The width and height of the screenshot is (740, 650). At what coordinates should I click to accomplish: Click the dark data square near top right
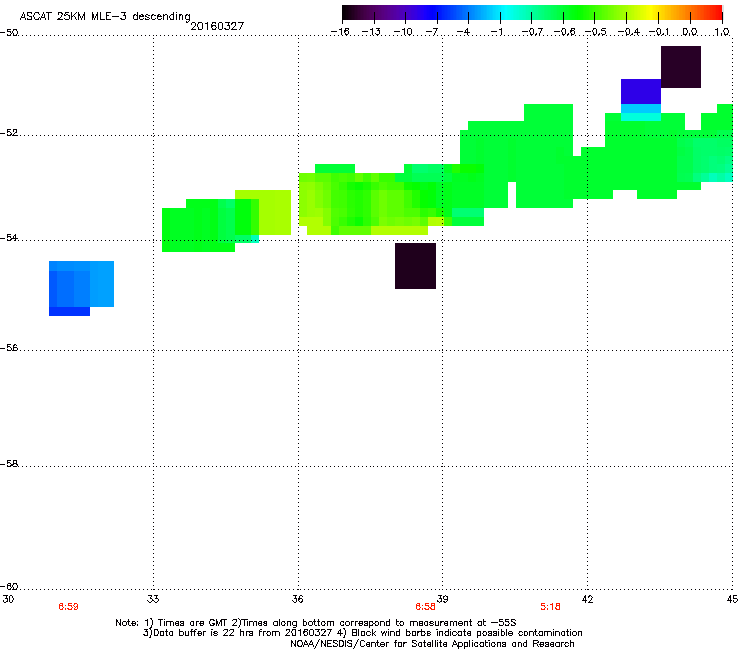681,67
